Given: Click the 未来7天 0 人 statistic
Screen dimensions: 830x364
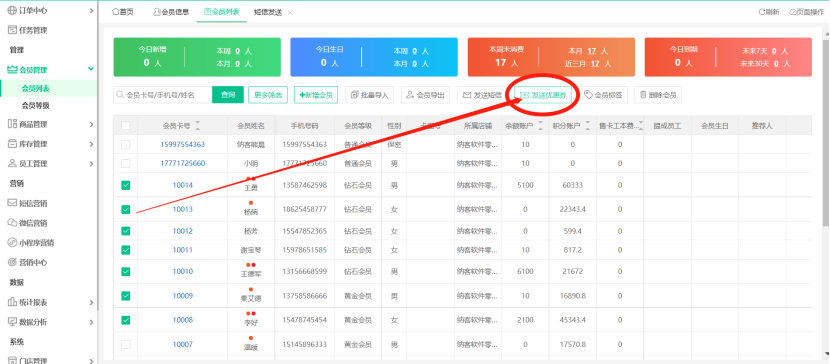Looking at the screenshot, I should pyautogui.click(x=764, y=51).
